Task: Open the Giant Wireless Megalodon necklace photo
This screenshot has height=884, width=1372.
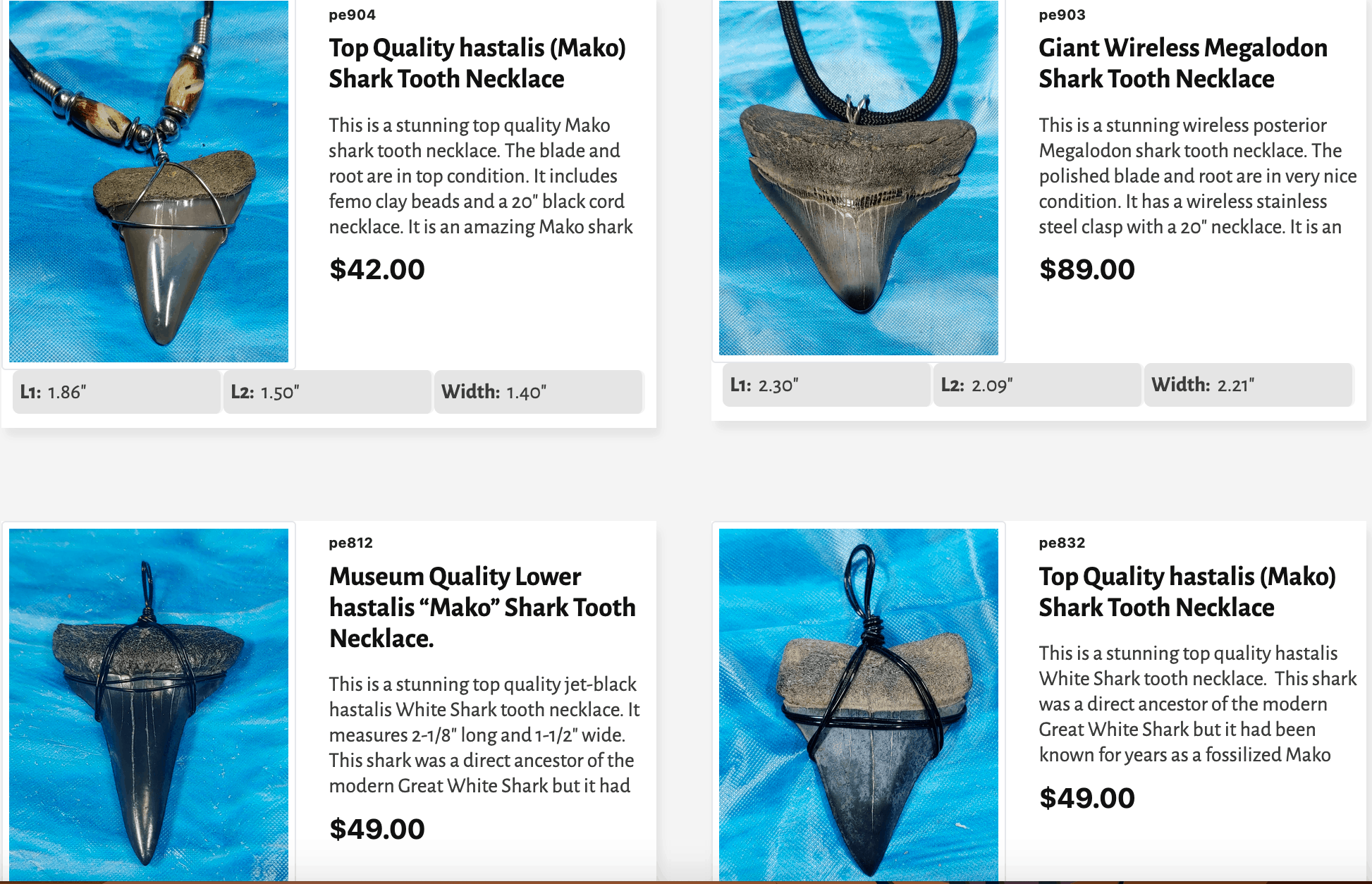Action: [x=859, y=178]
